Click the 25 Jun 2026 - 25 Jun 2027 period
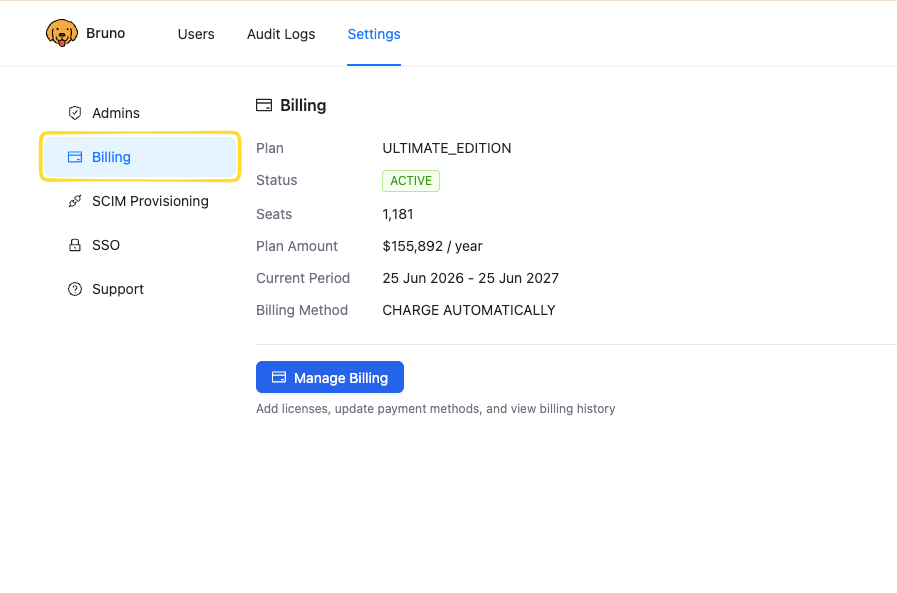897x593 pixels. coord(470,278)
